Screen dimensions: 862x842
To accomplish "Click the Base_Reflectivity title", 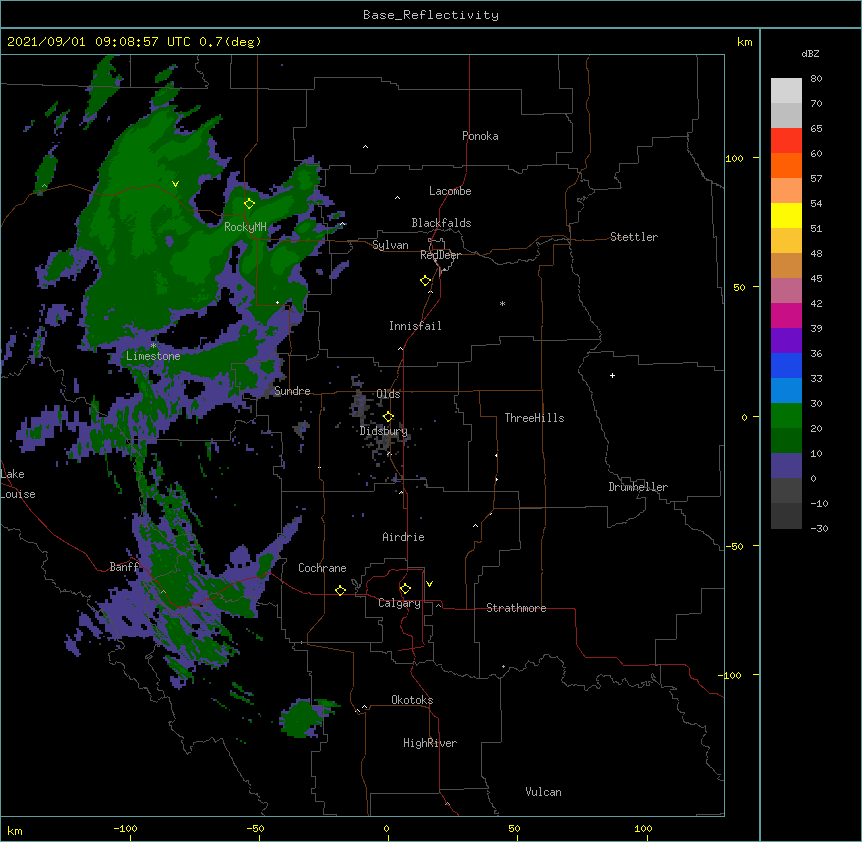I will tap(431, 15).
